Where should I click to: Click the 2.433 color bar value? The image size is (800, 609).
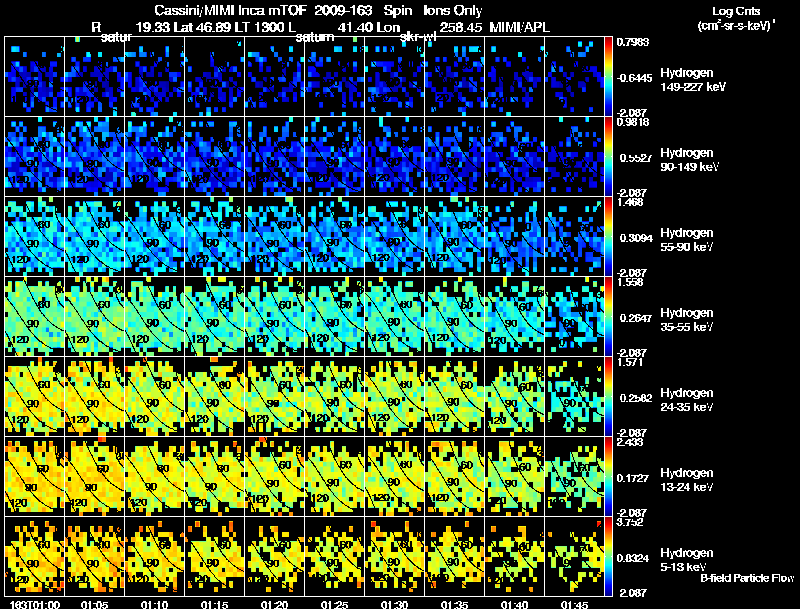tap(630, 442)
